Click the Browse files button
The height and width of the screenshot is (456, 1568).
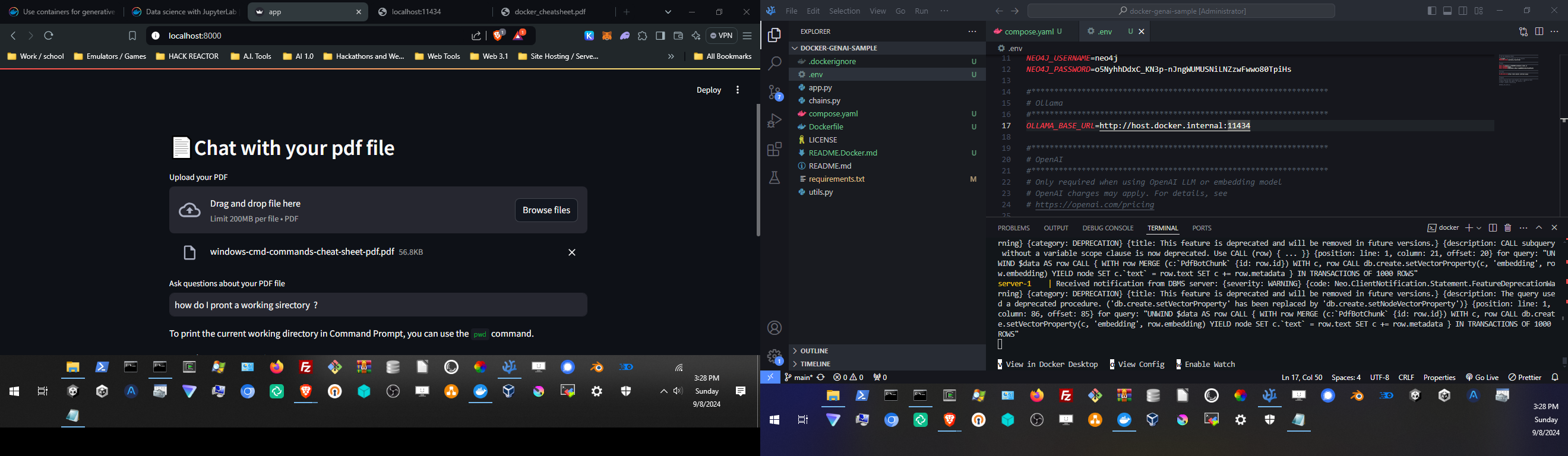546,210
